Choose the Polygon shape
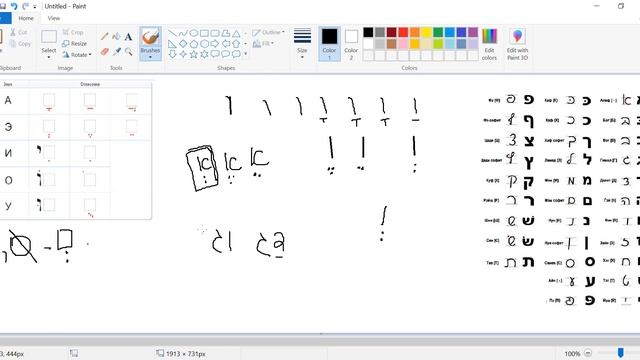Image resolution: width=640 pixels, height=360 pixels. (x=226, y=33)
